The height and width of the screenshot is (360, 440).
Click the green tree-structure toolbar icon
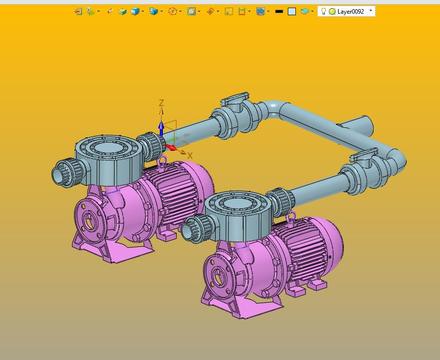pyautogui.click(x=90, y=12)
